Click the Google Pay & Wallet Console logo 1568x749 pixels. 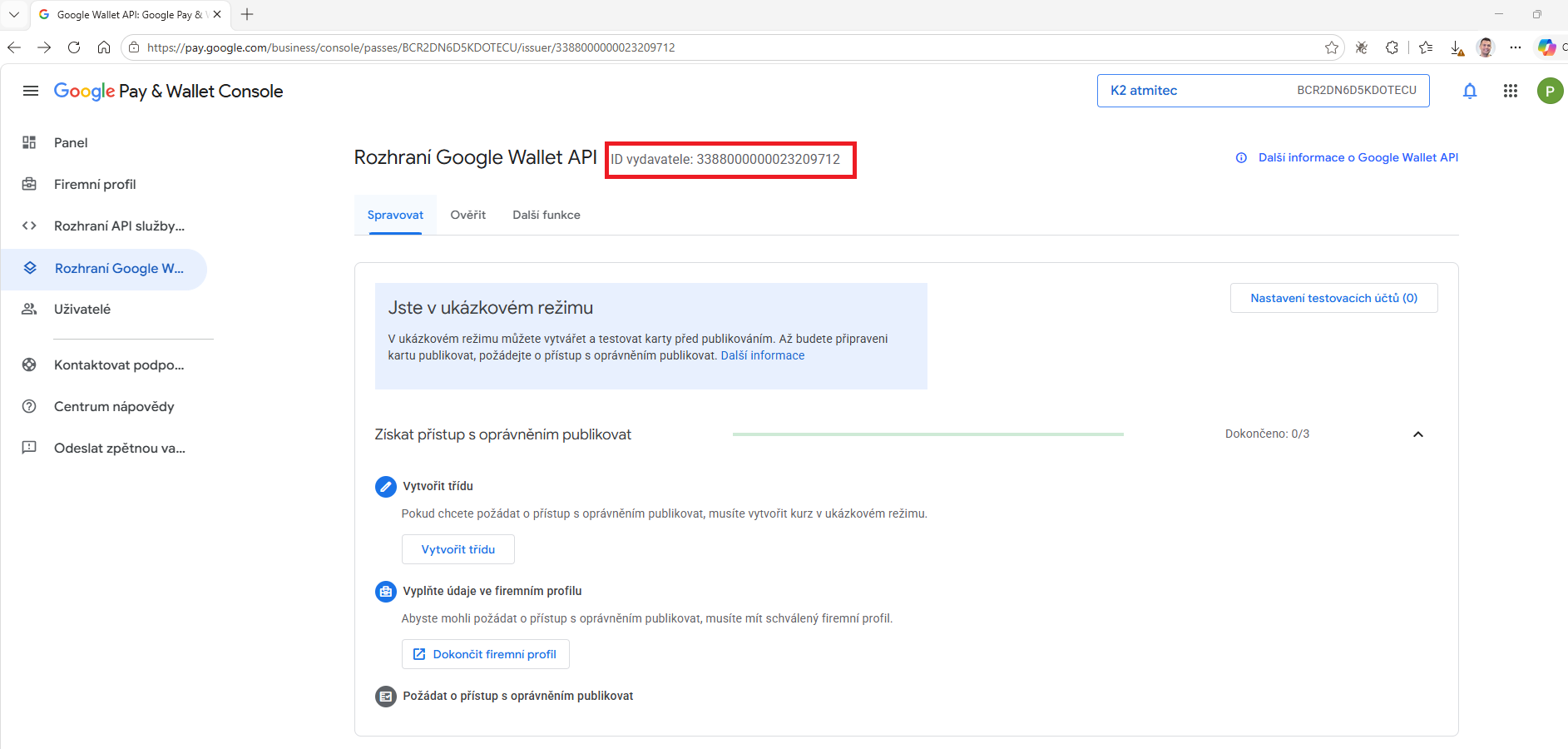168,91
